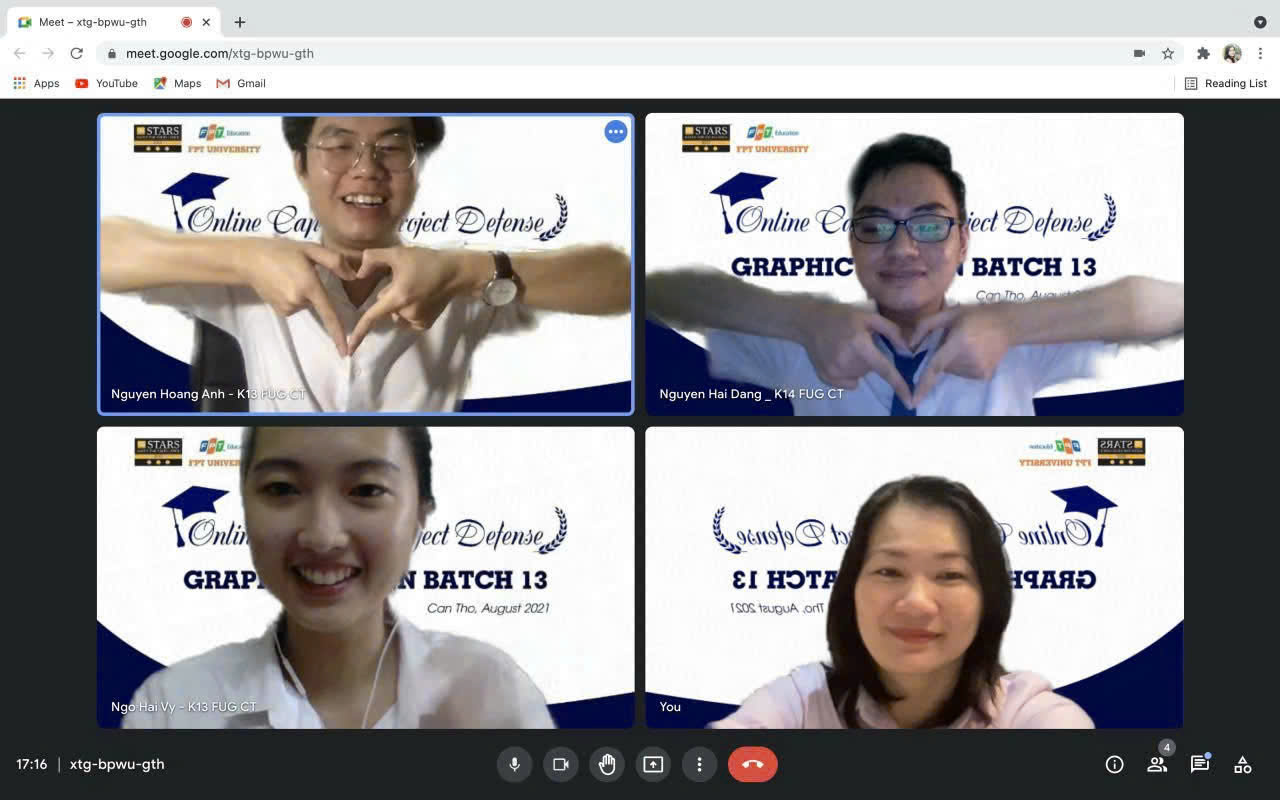
Task: Click the meeting code xtg-bpwu-gth text
Action: (x=117, y=764)
